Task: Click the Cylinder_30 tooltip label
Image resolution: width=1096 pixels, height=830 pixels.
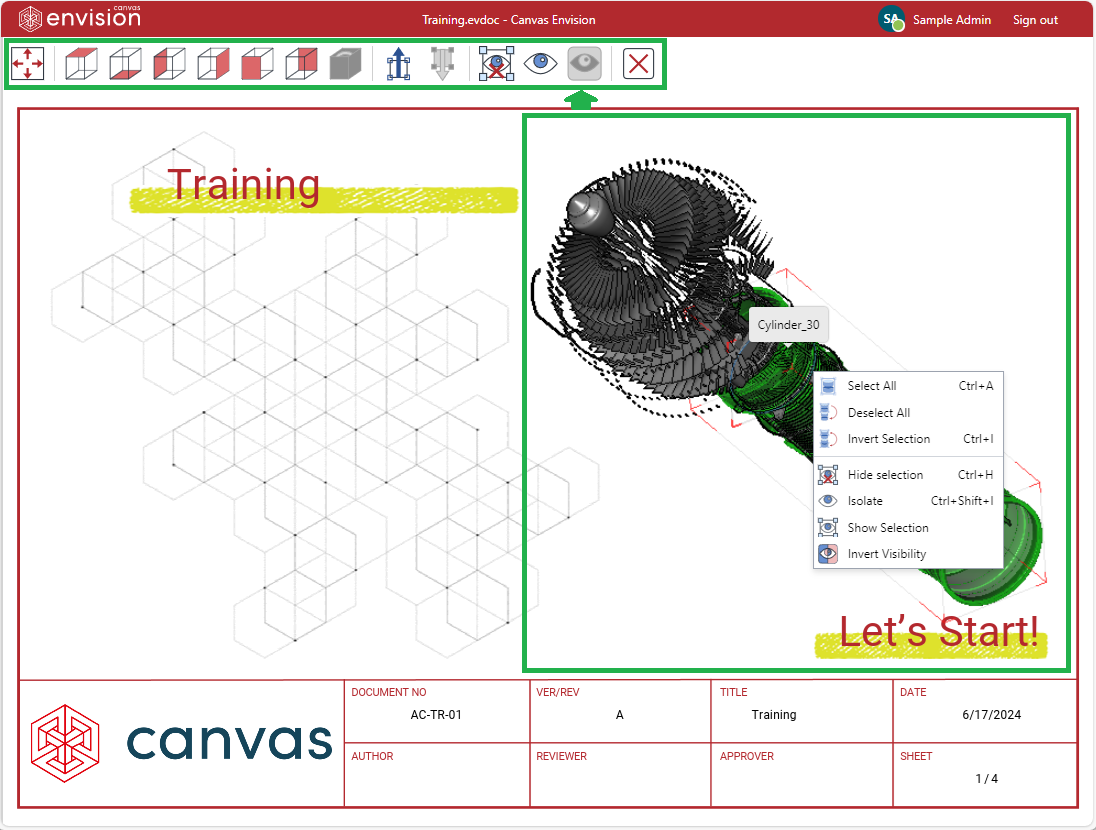Action: click(789, 324)
